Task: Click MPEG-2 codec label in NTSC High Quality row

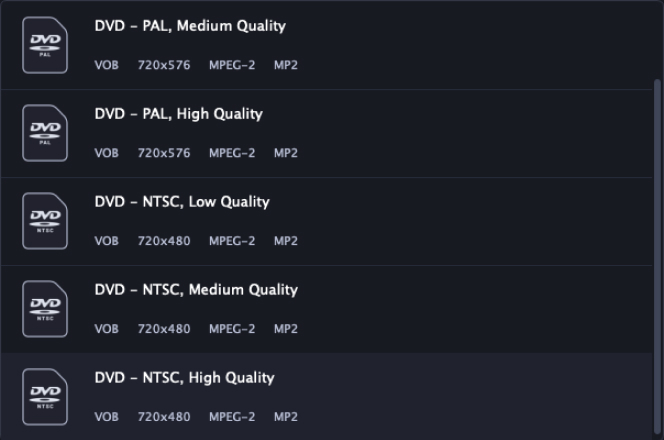Action: point(232,417)
